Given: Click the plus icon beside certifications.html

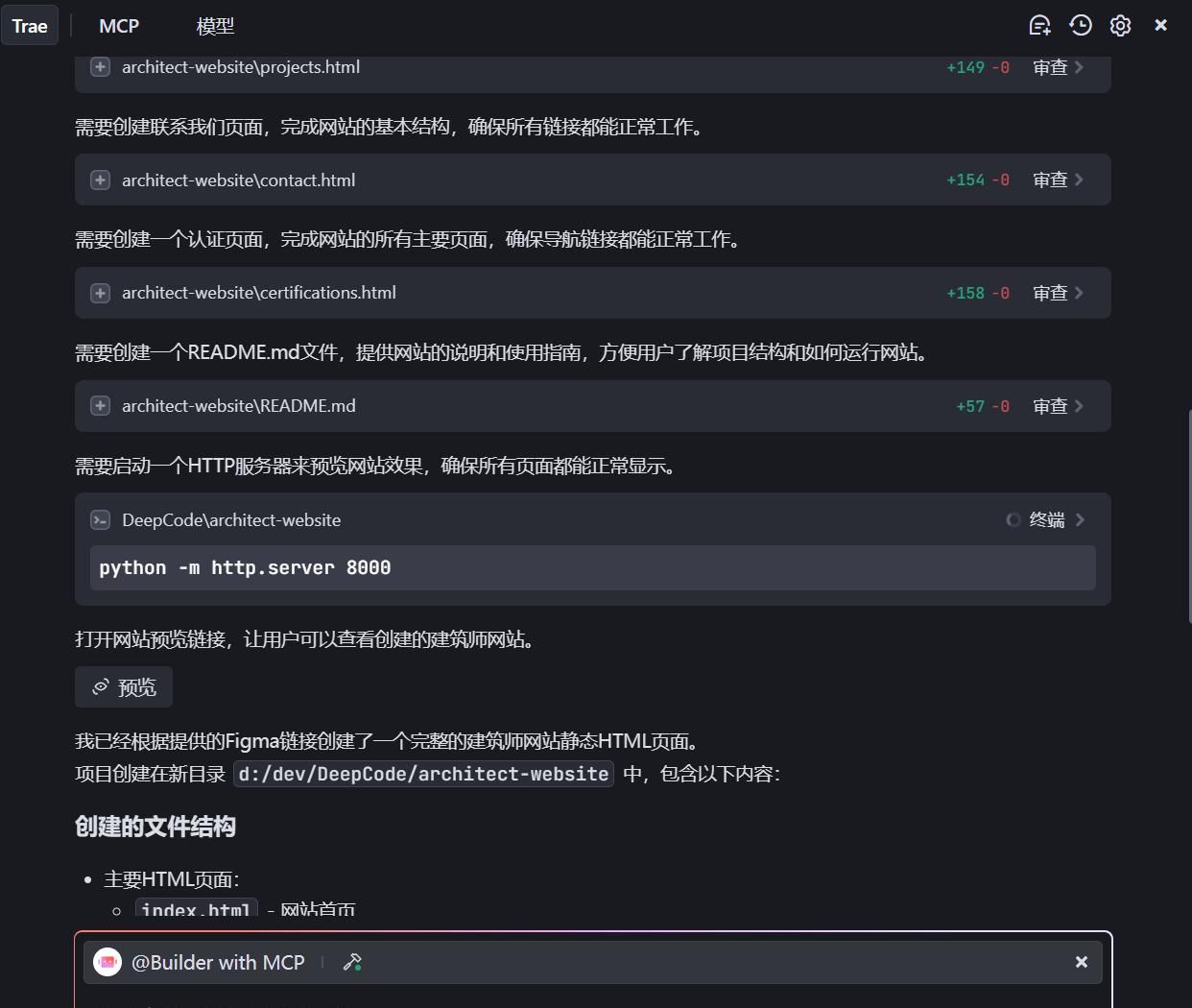Looking at the screenshot, I should pos(100,293).
